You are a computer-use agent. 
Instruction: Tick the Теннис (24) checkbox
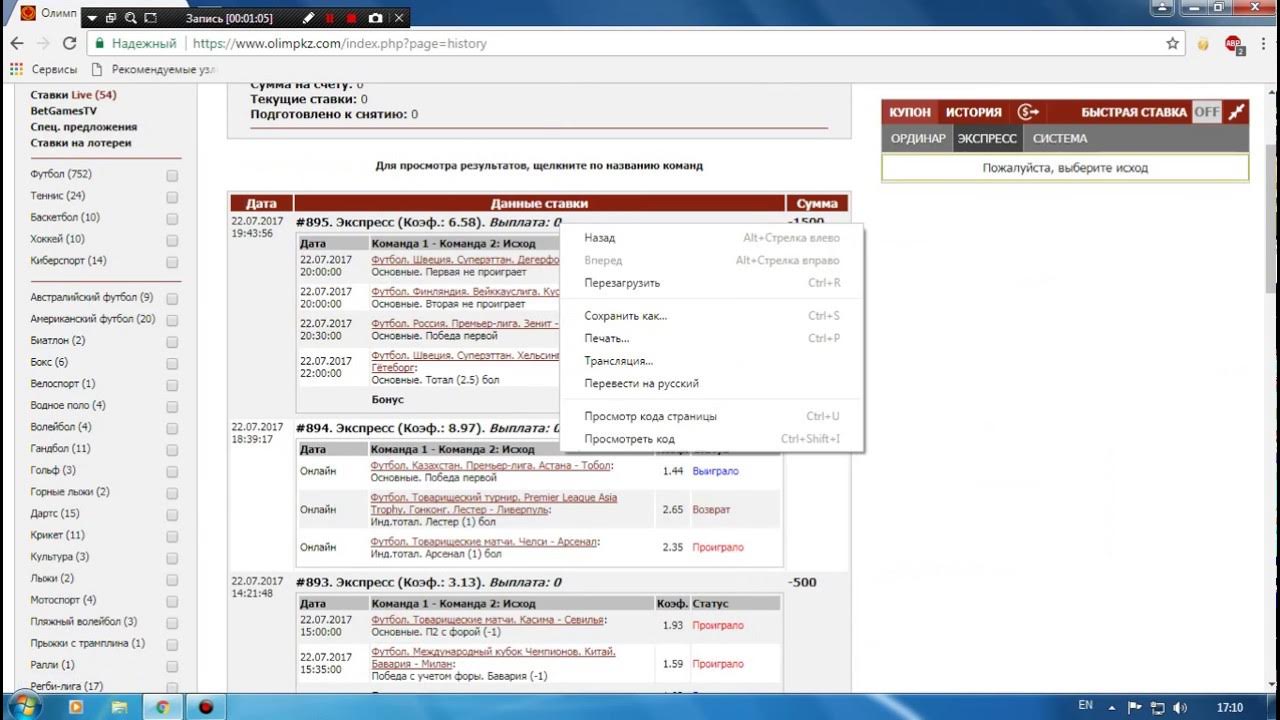pyautogui.click(x=172, y=197)
